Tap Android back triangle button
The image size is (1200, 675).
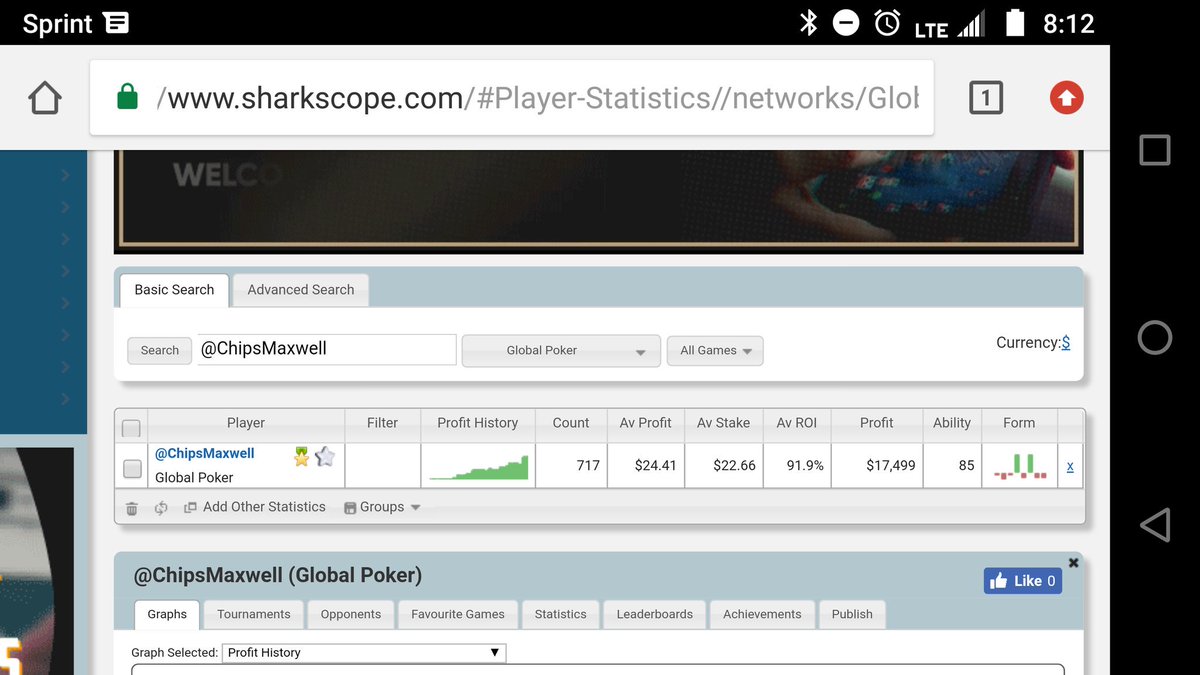tap(1154, 525)
